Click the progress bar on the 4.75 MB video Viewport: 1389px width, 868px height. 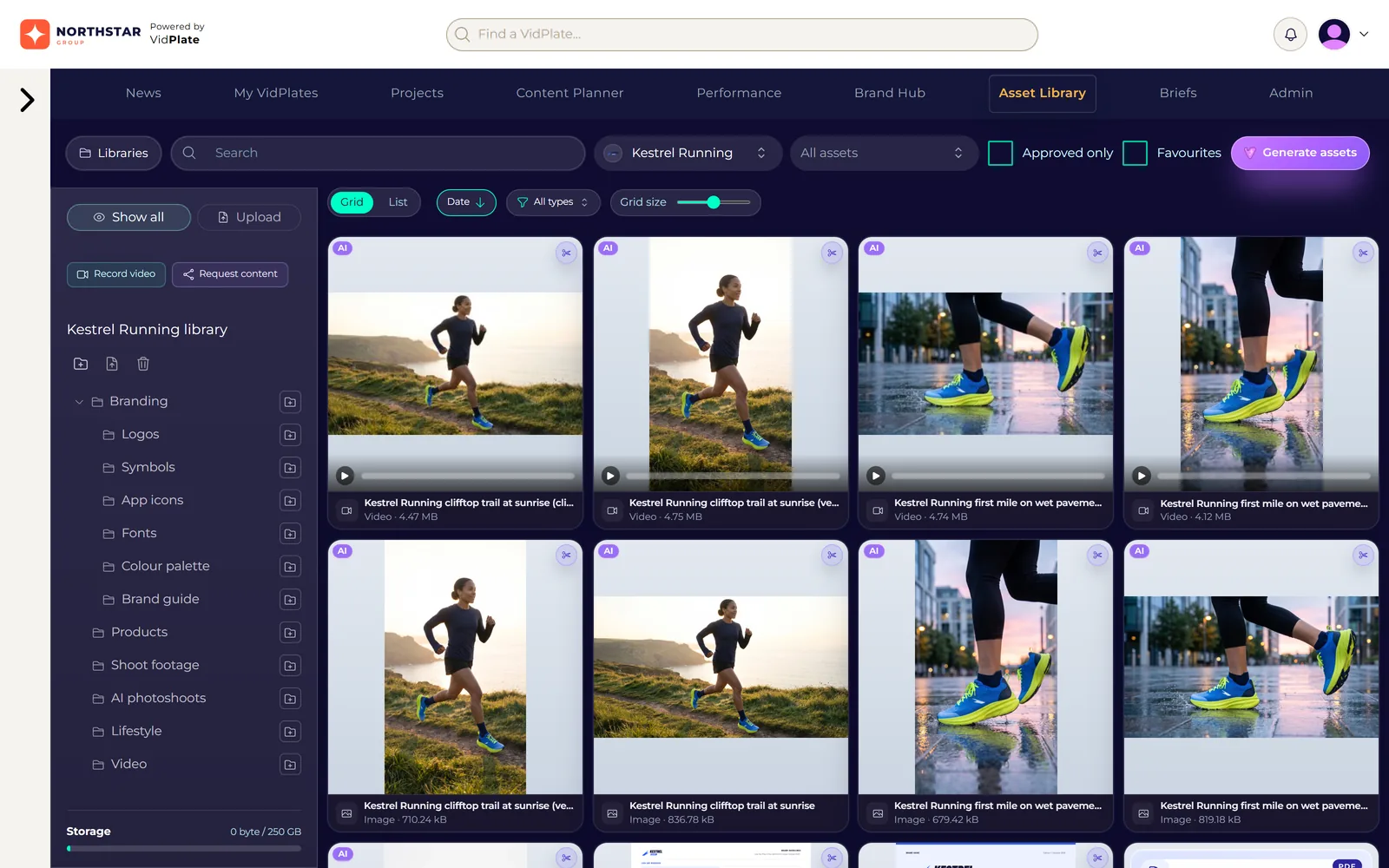click(x=734, y=476)
